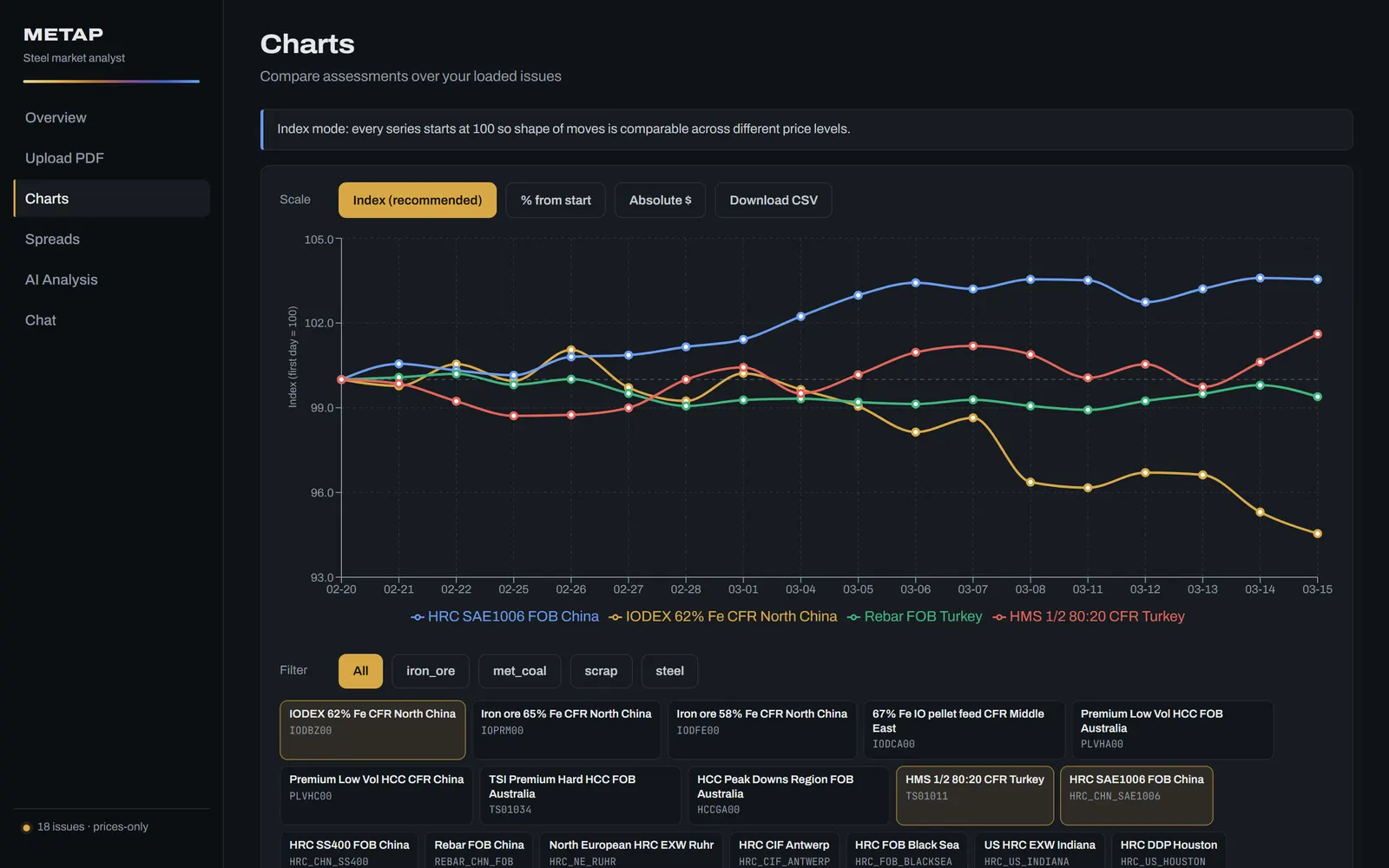
Task: Select Premium Low Vol HCC FOB Australia card
Action: [1172, 730]
